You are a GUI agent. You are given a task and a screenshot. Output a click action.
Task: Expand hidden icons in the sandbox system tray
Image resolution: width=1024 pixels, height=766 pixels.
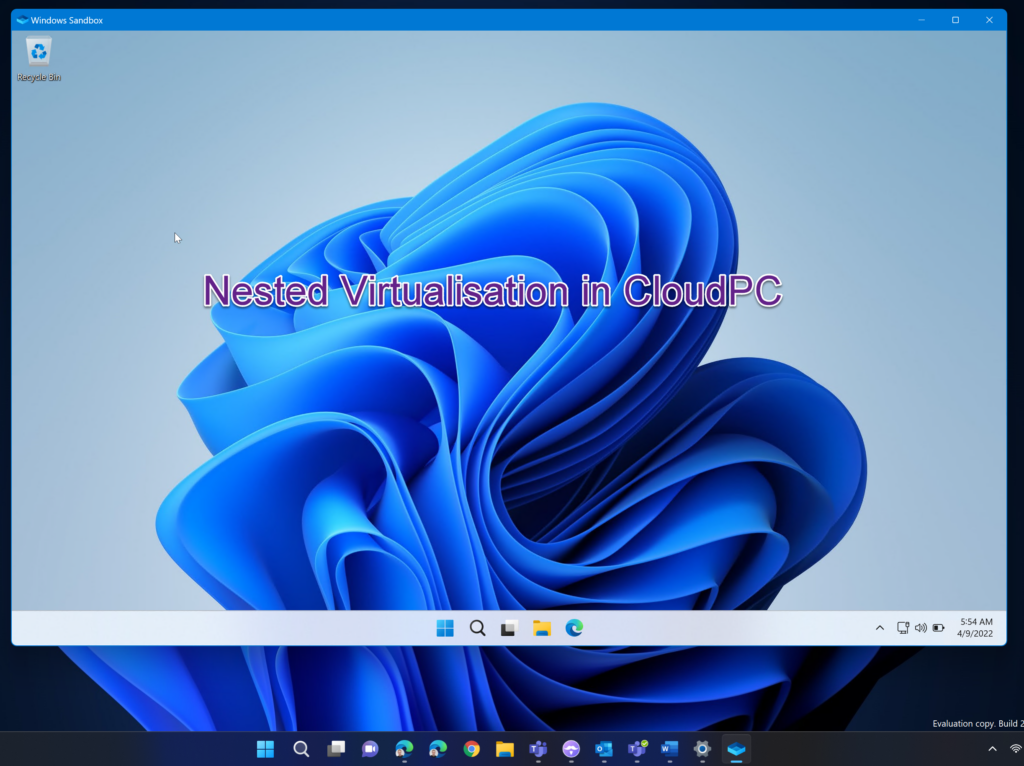click(879, 627)
